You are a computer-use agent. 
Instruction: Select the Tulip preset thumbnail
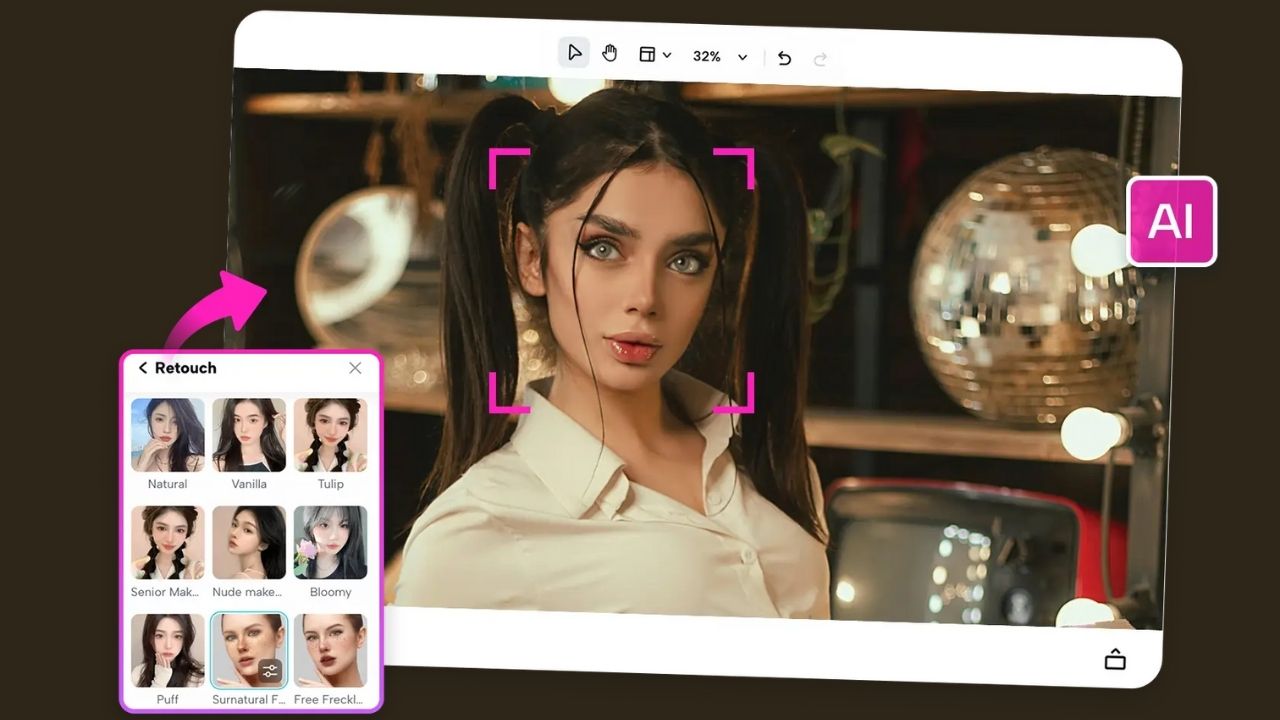tap(331, 435)
